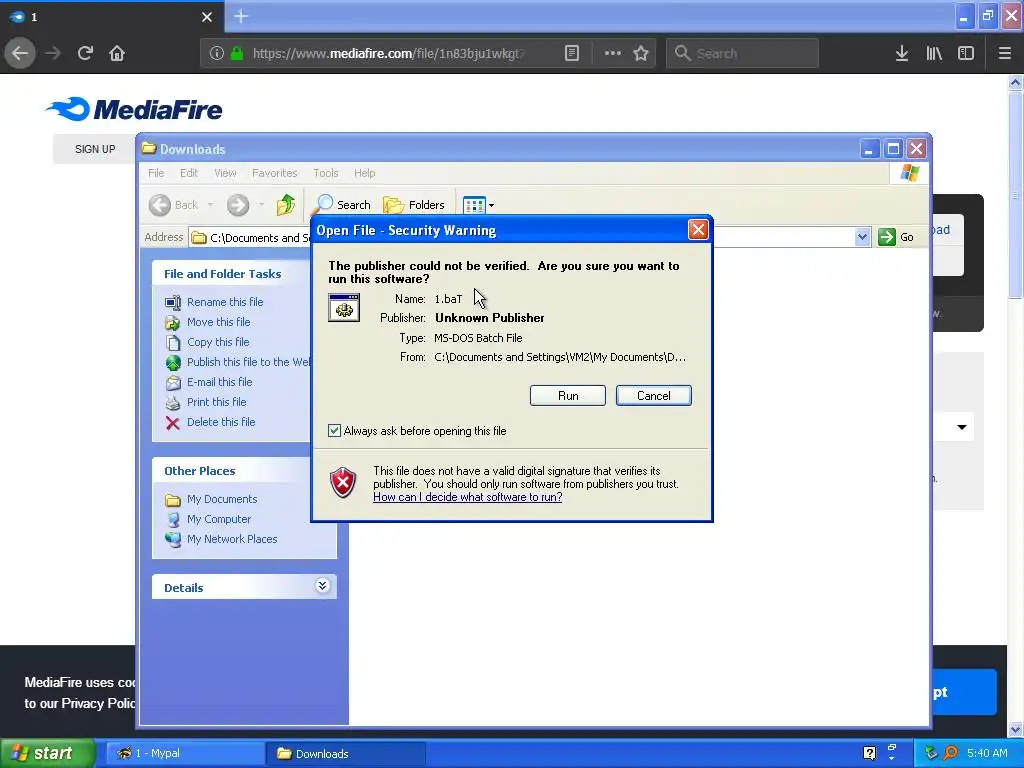Open a new browser tab
The image size is (1024, 768).
click(x=241, y=16)
